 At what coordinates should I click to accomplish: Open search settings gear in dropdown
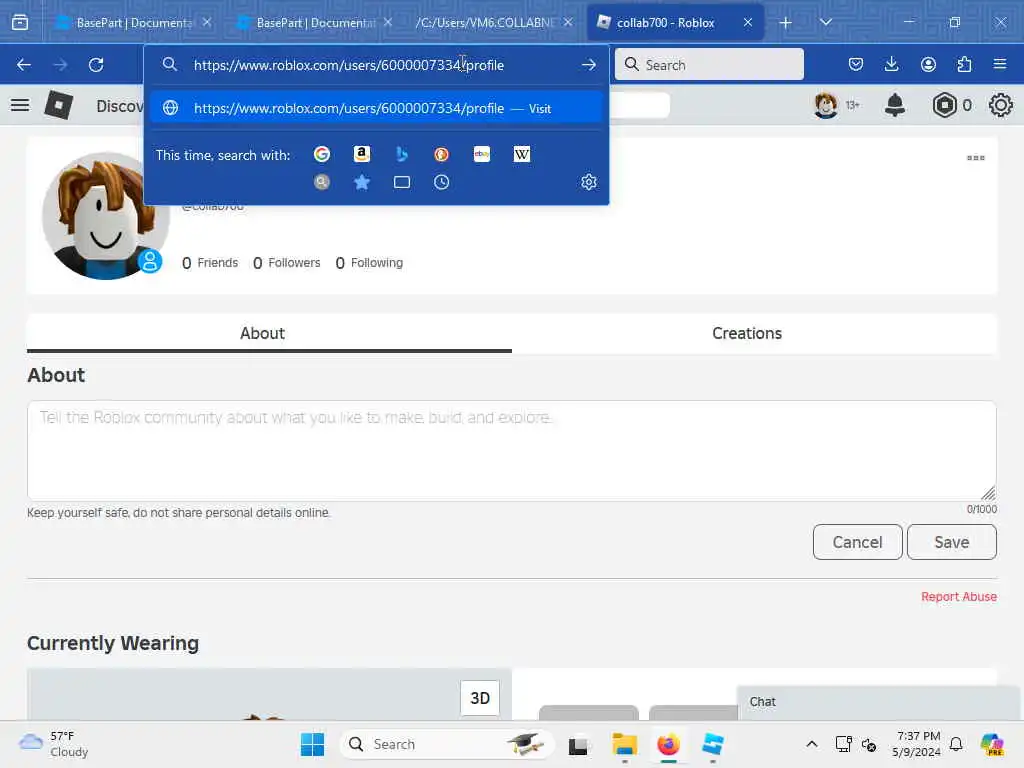point(588,182)
